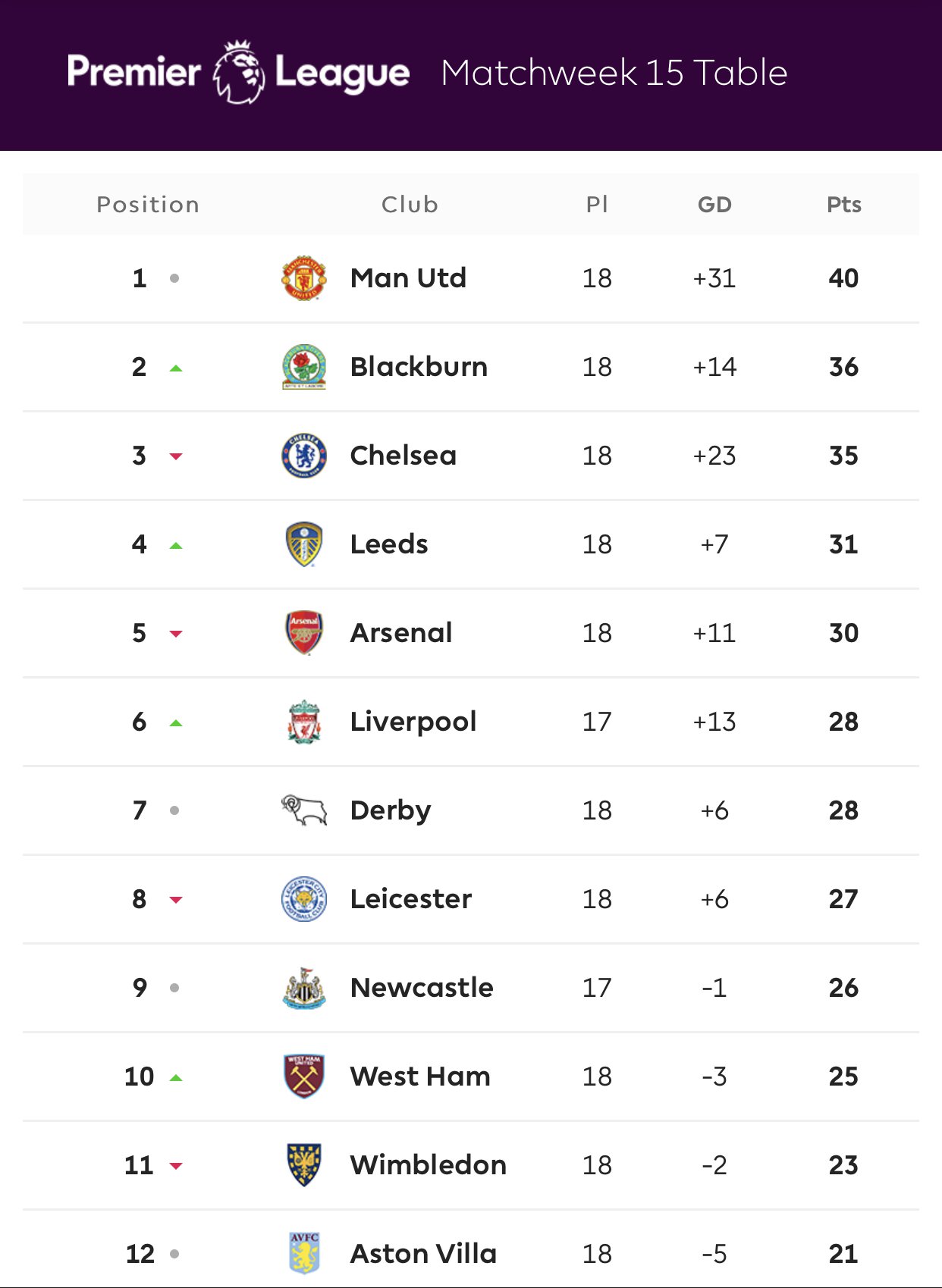The image size is (942, 1288).
Task: Sort table by GD column header
Action: [x=714, y=205]
